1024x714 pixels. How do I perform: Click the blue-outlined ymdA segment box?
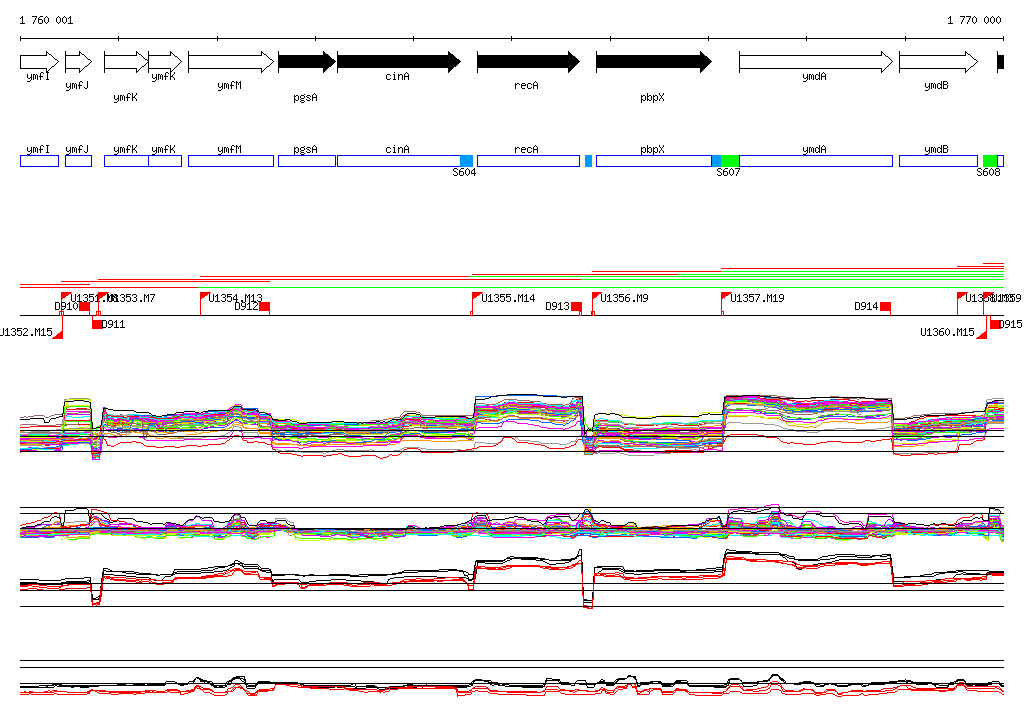816,161
